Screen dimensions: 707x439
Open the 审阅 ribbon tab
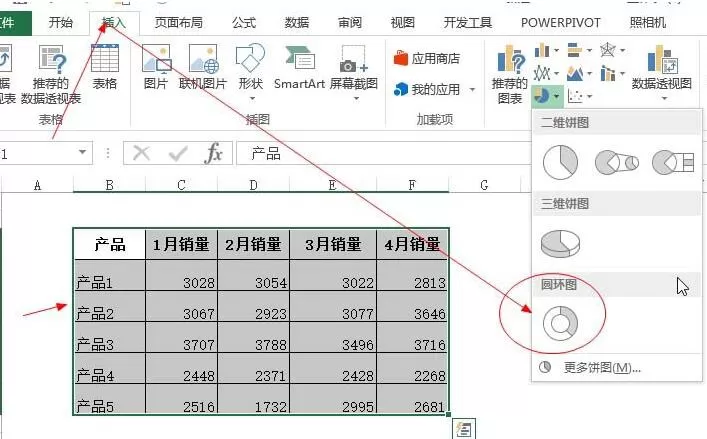tap(350, 23)
